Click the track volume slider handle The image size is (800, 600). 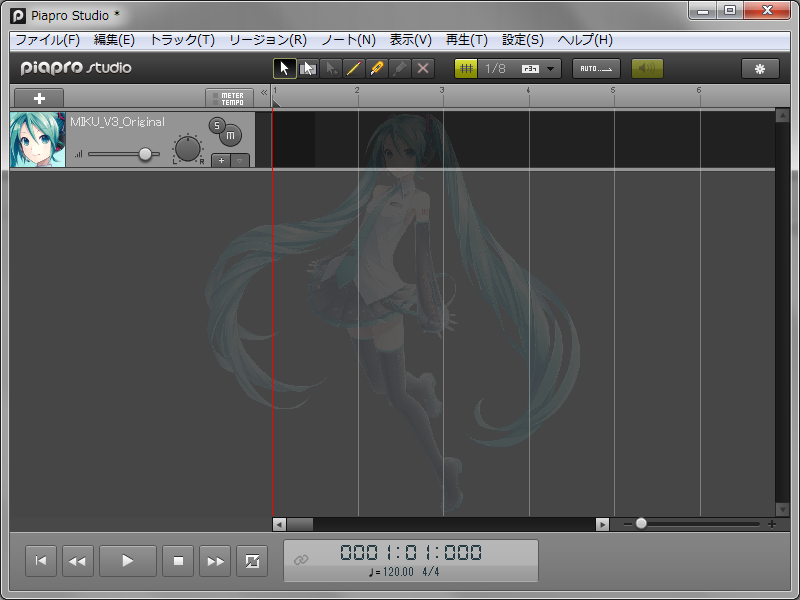coord(146,154)
